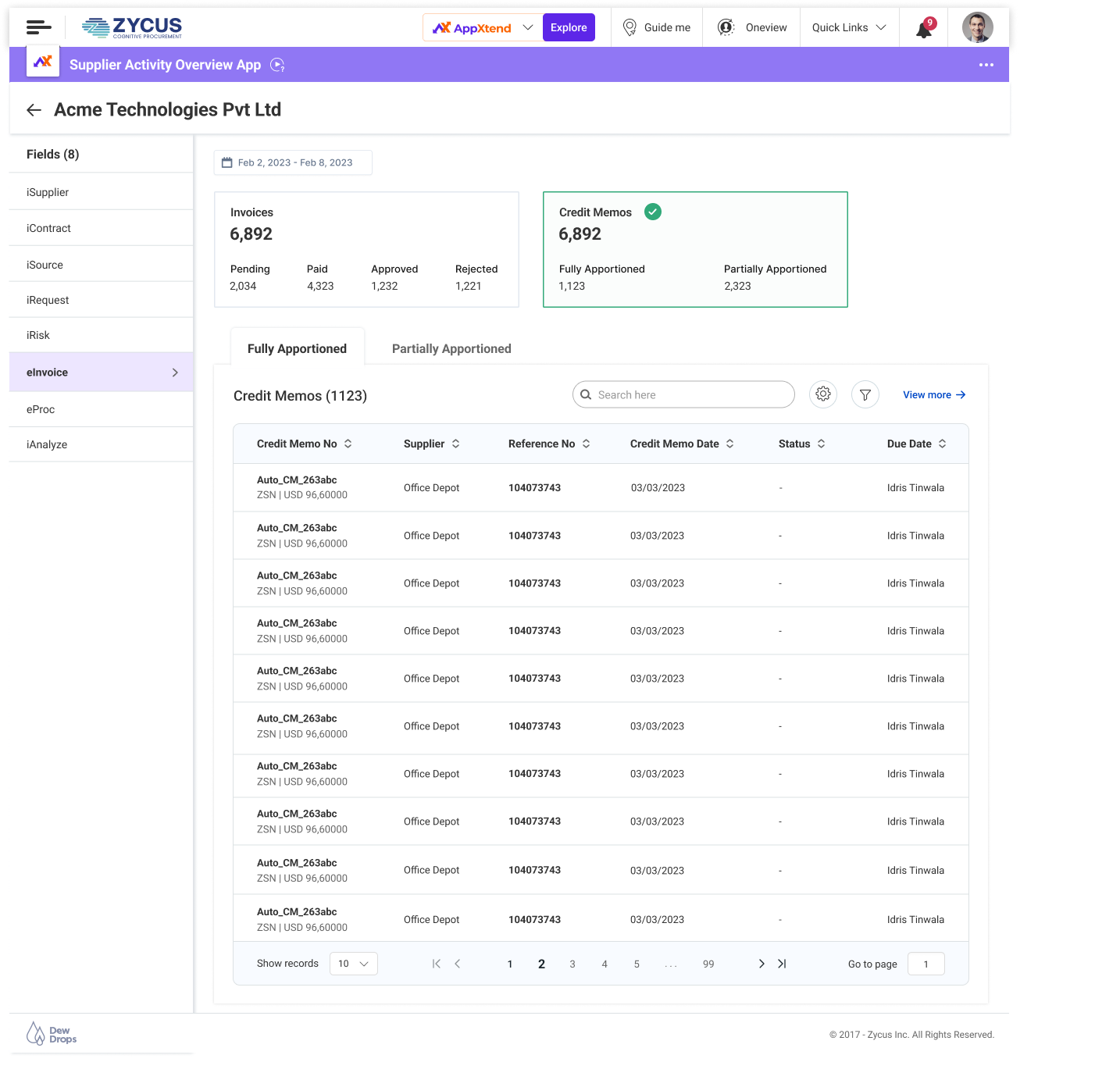Open the hamburger navigation menu
This screenshot has width=1120, height=1080.
38,28
